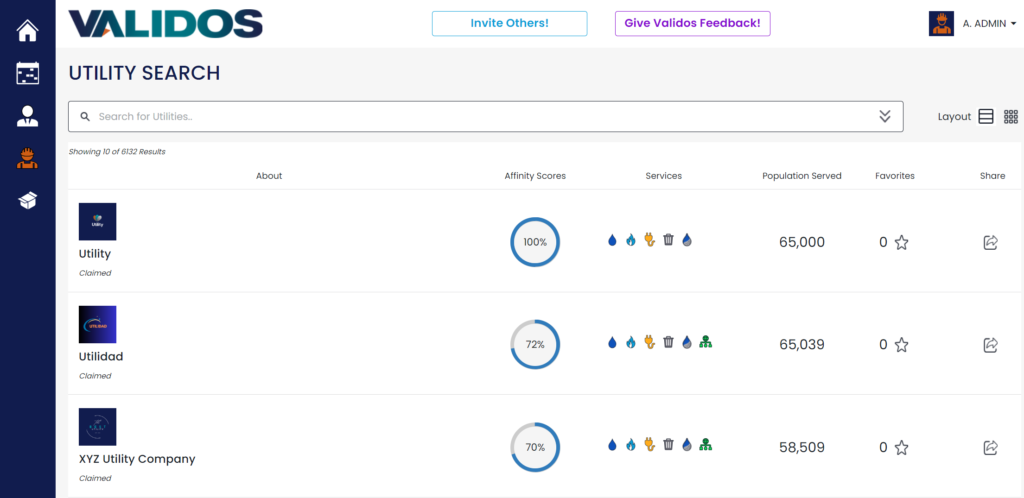Click the Utility row water drop icon

[x=612, y=240]
